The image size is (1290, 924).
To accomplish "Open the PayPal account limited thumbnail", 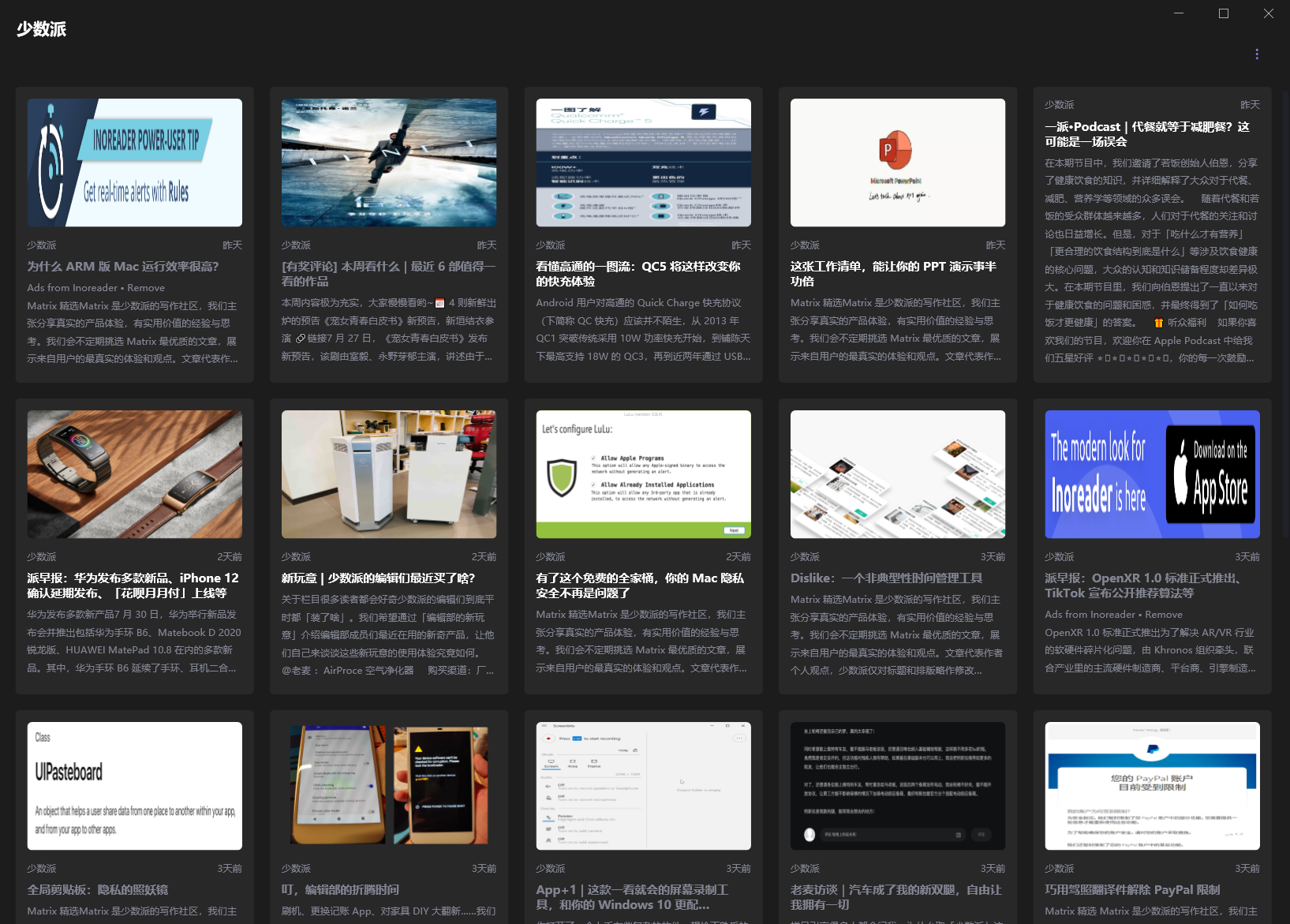I will tap(1153, 786).
